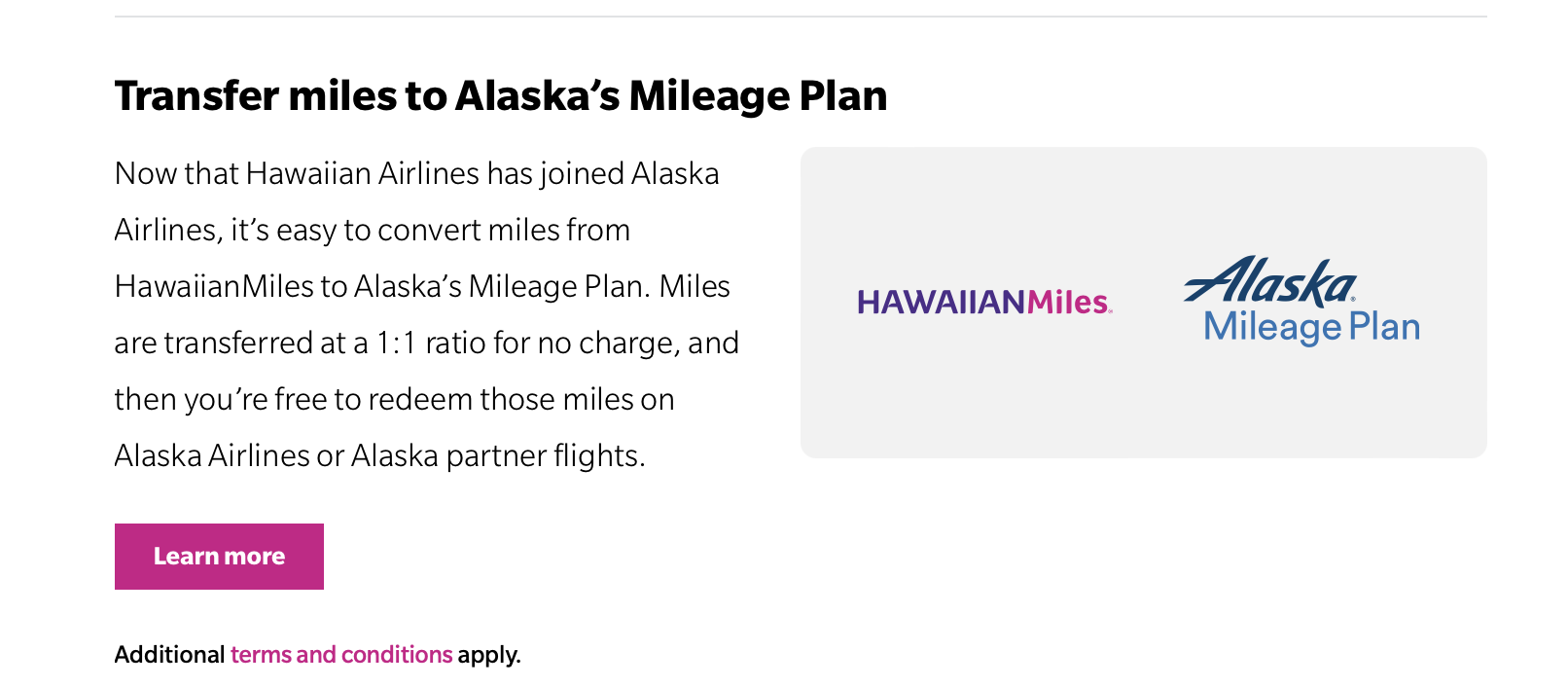Click the purple HAWAIIAN logo lettering

pyautogui.click(x=941, y=303)
